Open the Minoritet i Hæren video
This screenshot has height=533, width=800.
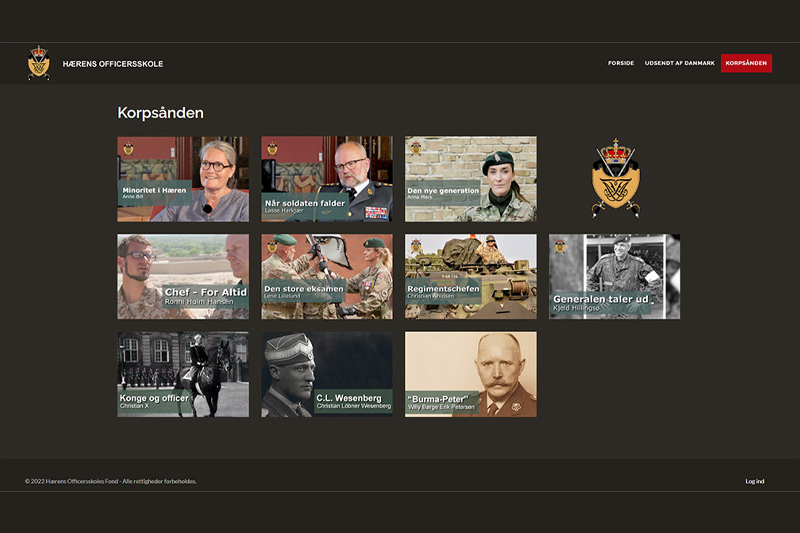pyautogui.click(x=183, y=179)
